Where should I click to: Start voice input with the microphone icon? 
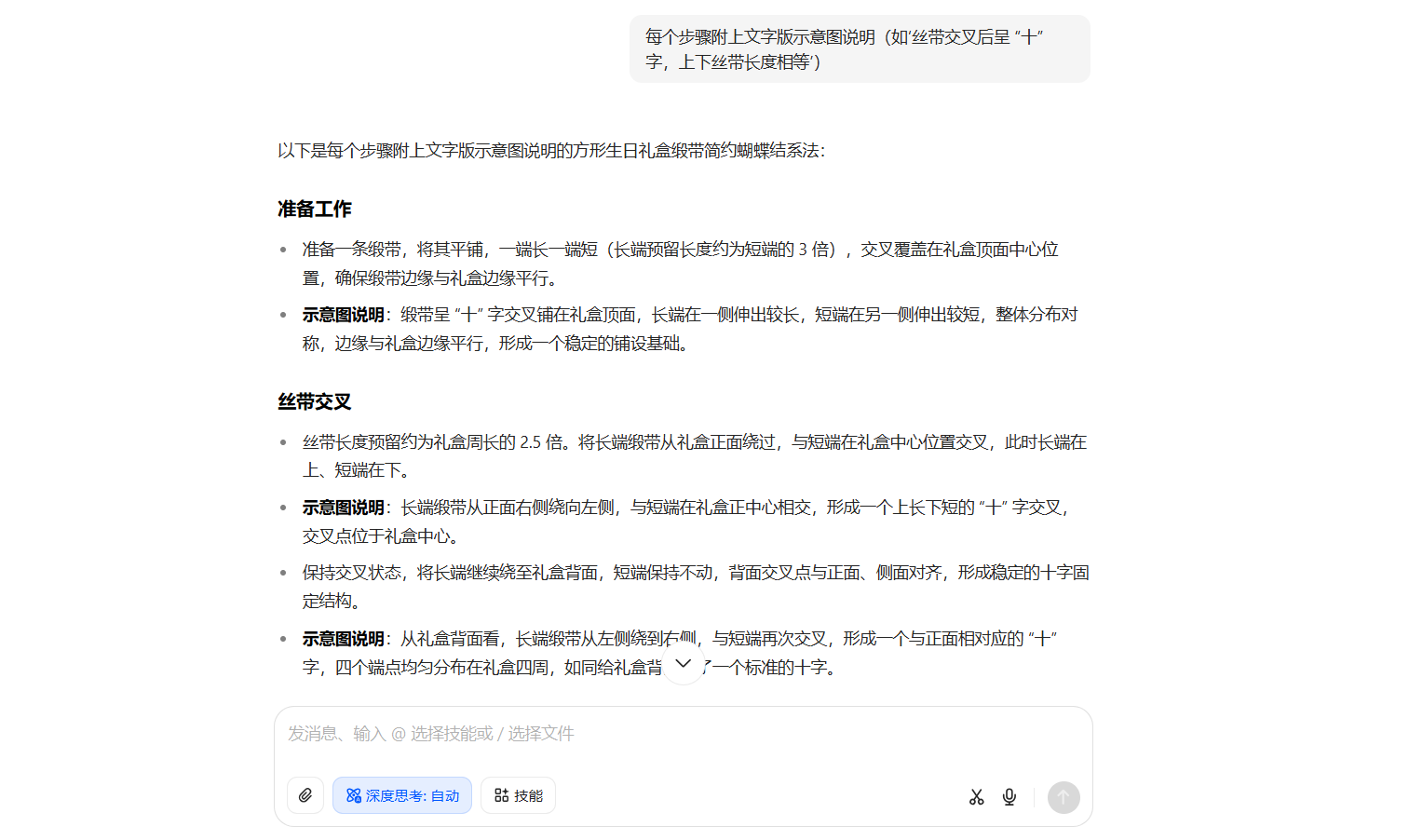click(1009, 797)
